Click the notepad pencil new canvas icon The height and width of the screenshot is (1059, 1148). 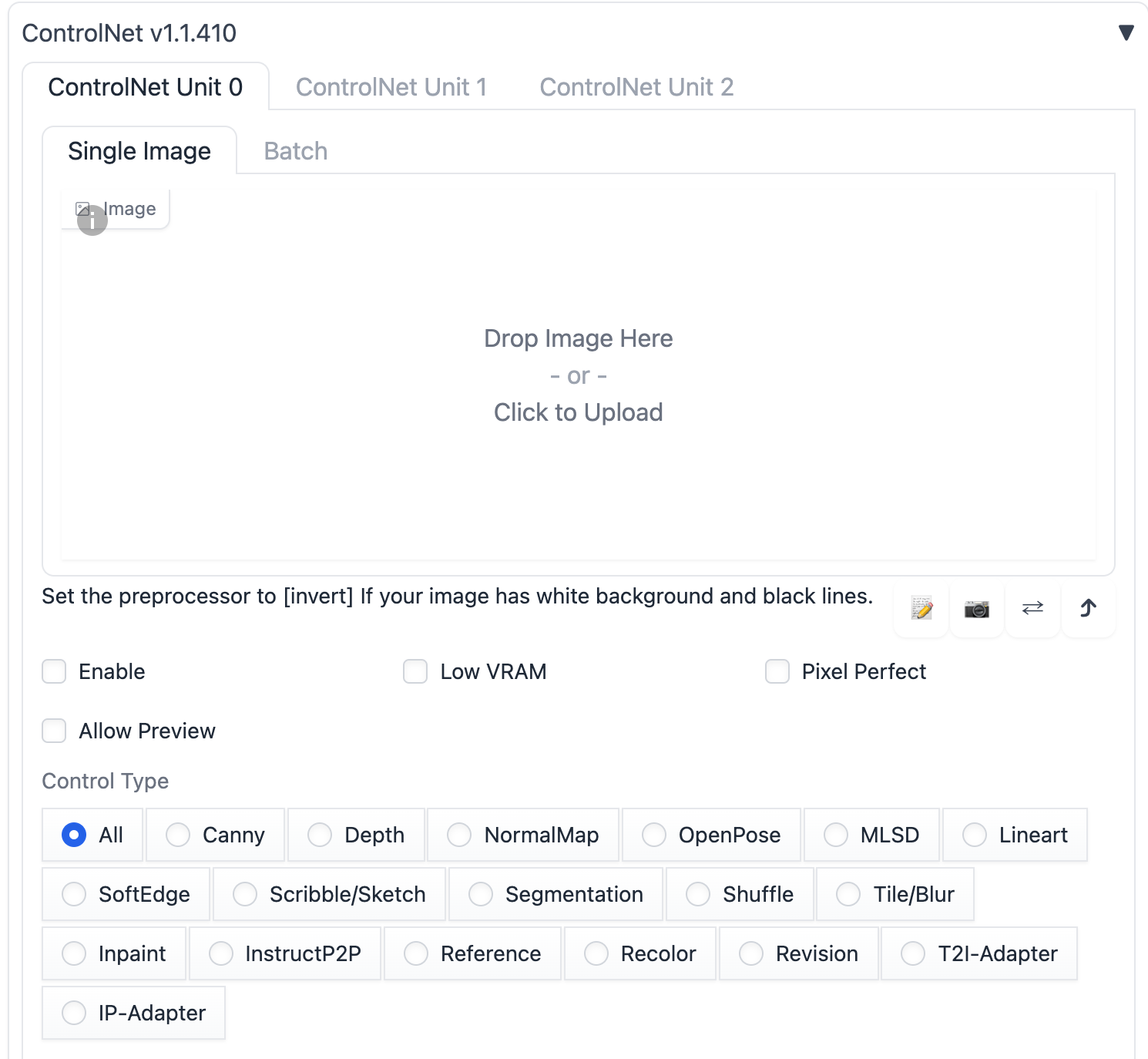921,609
